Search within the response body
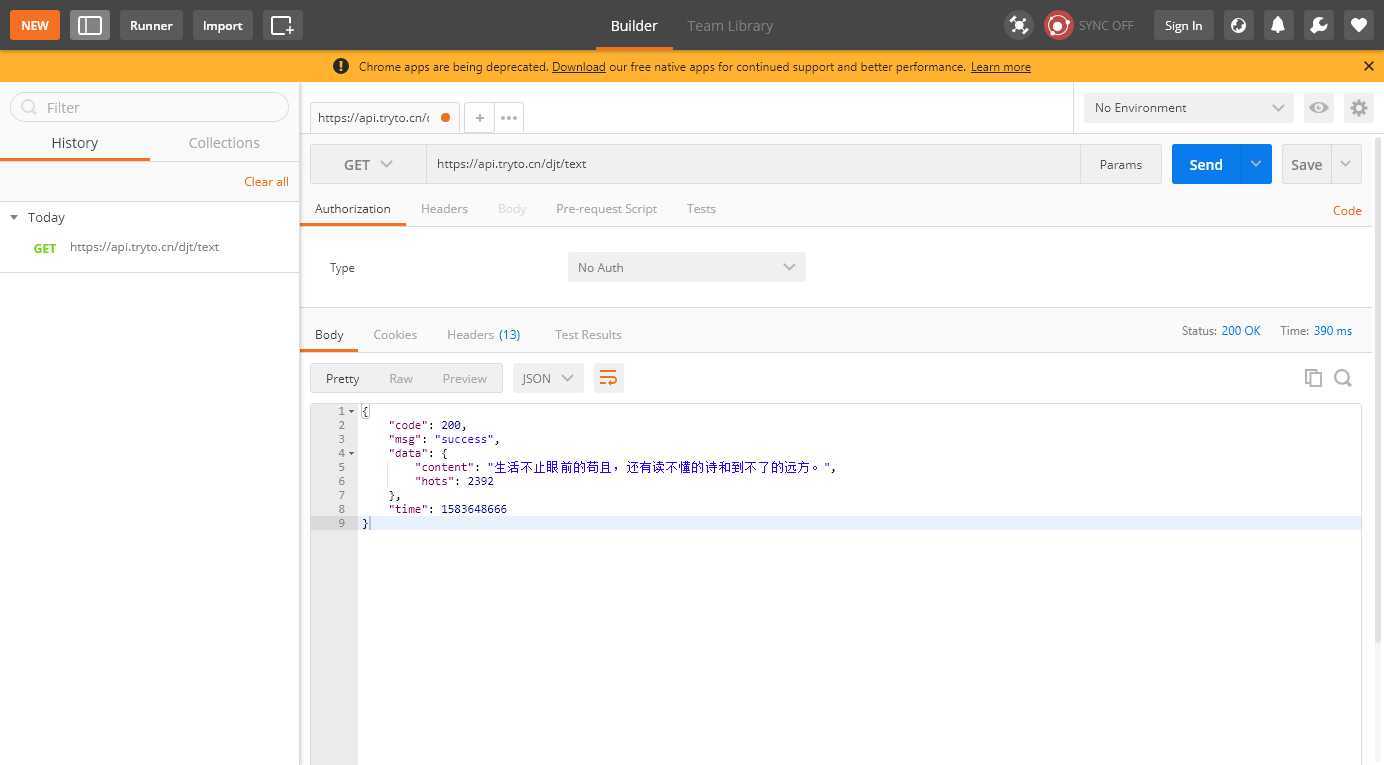Viewport: 1384px width, 765px height. pos(1343,377)
